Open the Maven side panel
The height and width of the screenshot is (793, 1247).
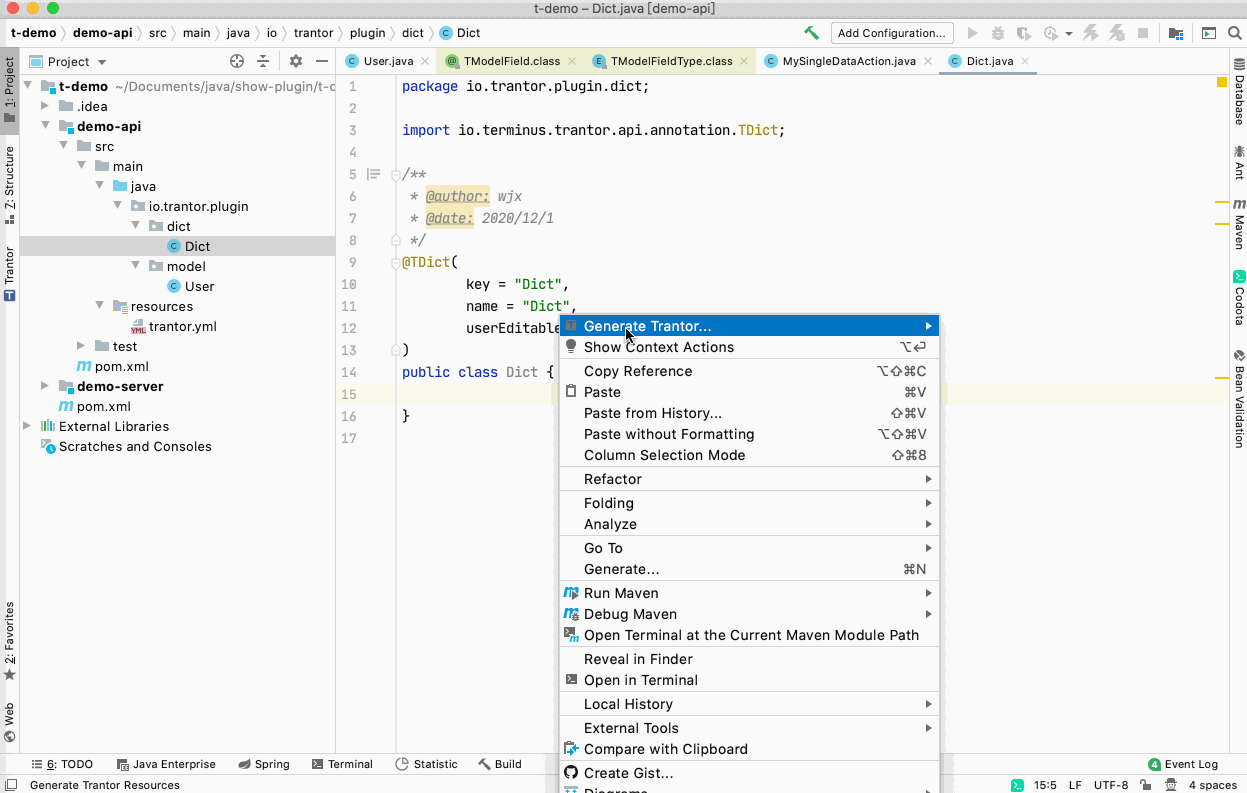tap(1238, 225)
